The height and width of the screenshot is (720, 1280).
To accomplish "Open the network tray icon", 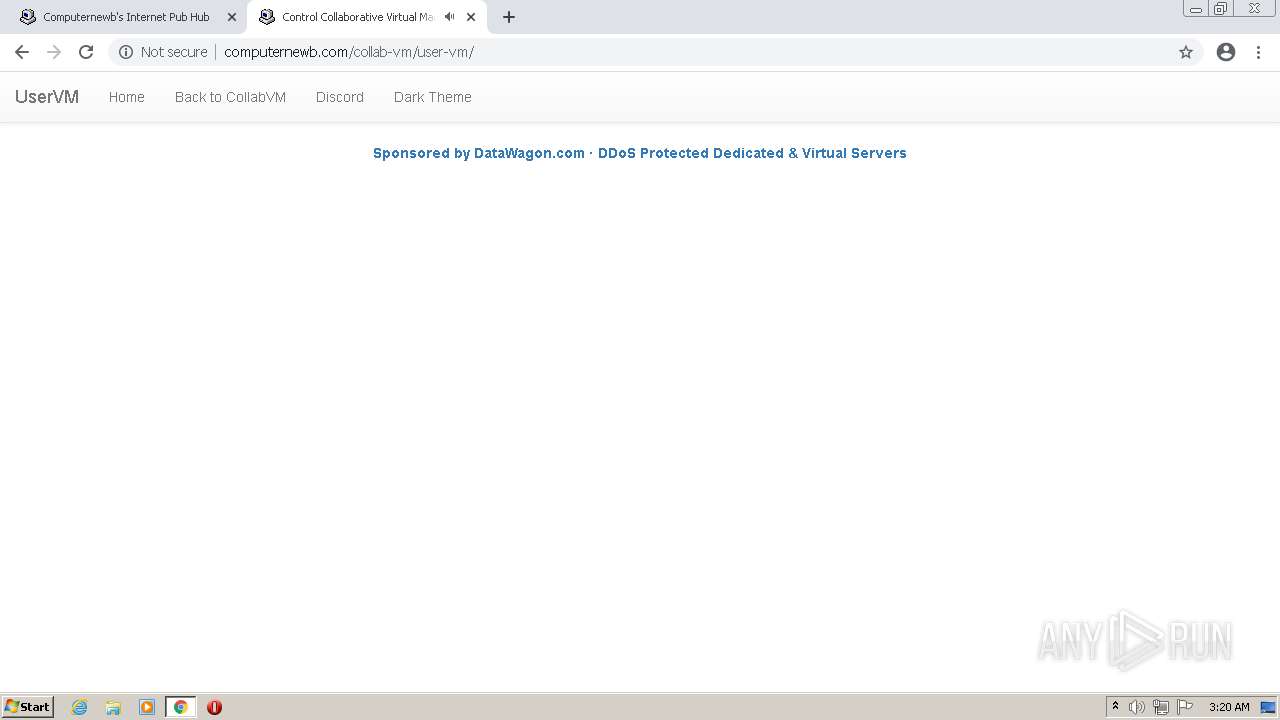I will [1161, 707].
